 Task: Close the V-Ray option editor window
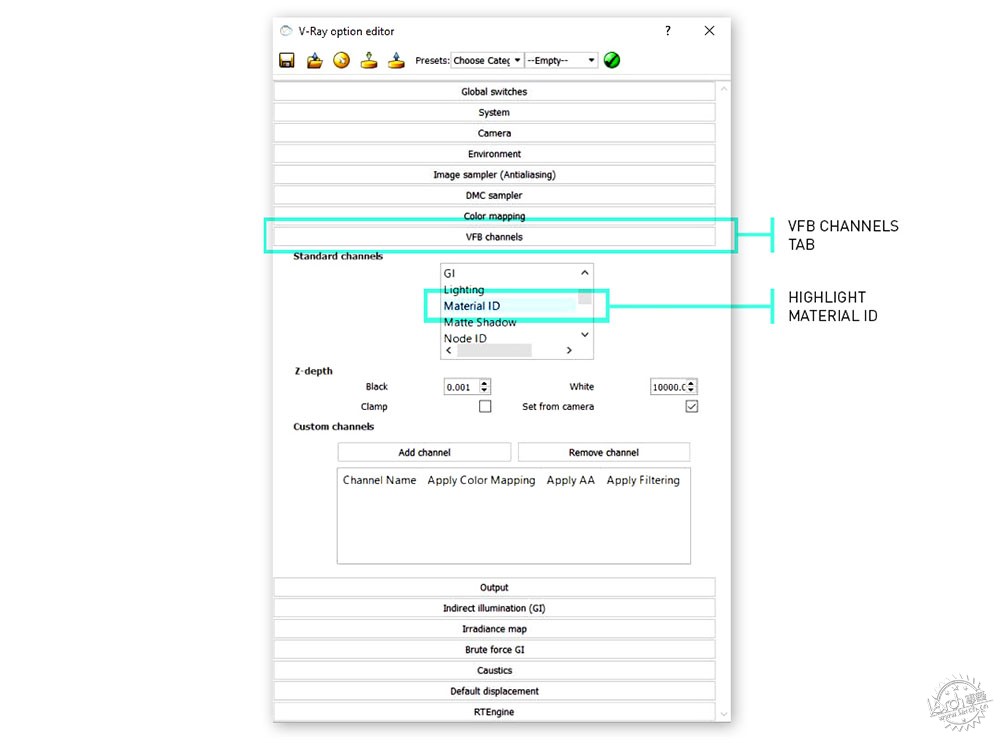pos(709,31)
